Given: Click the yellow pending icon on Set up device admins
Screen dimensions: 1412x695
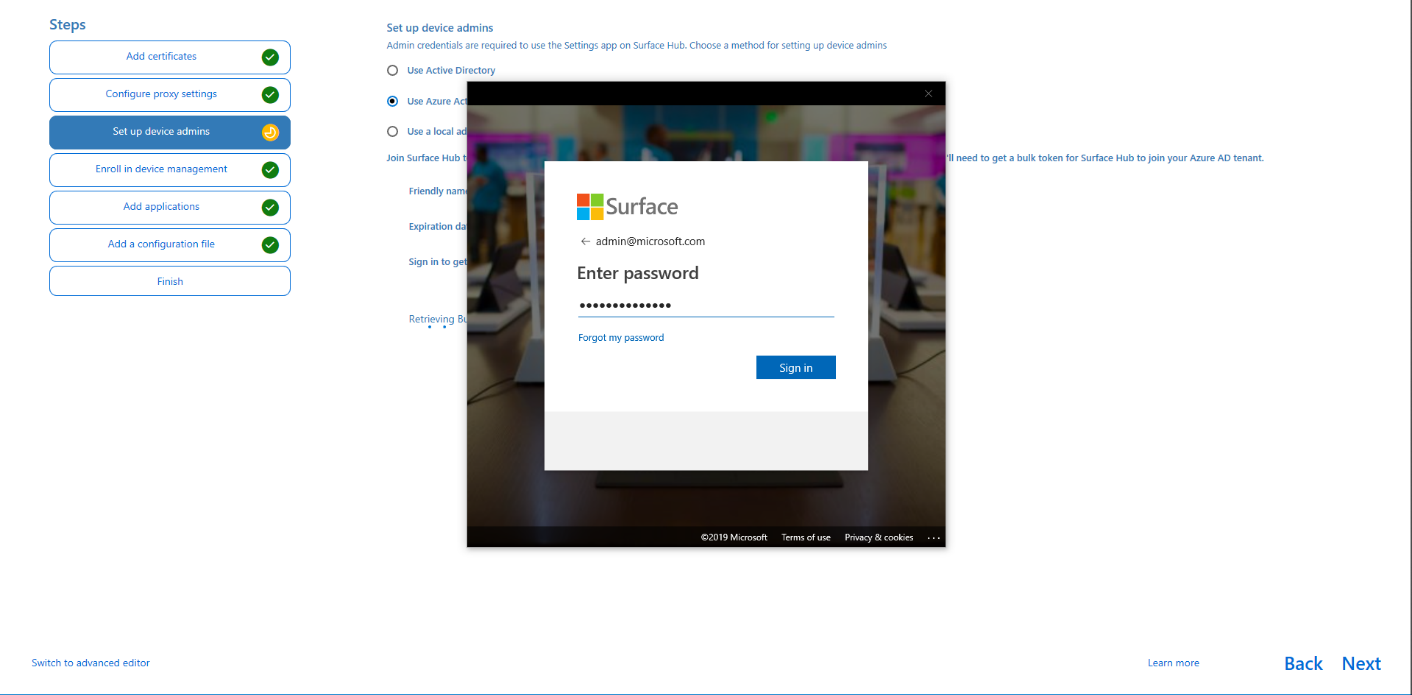Looking at the screenshot, I should point(270,132).
